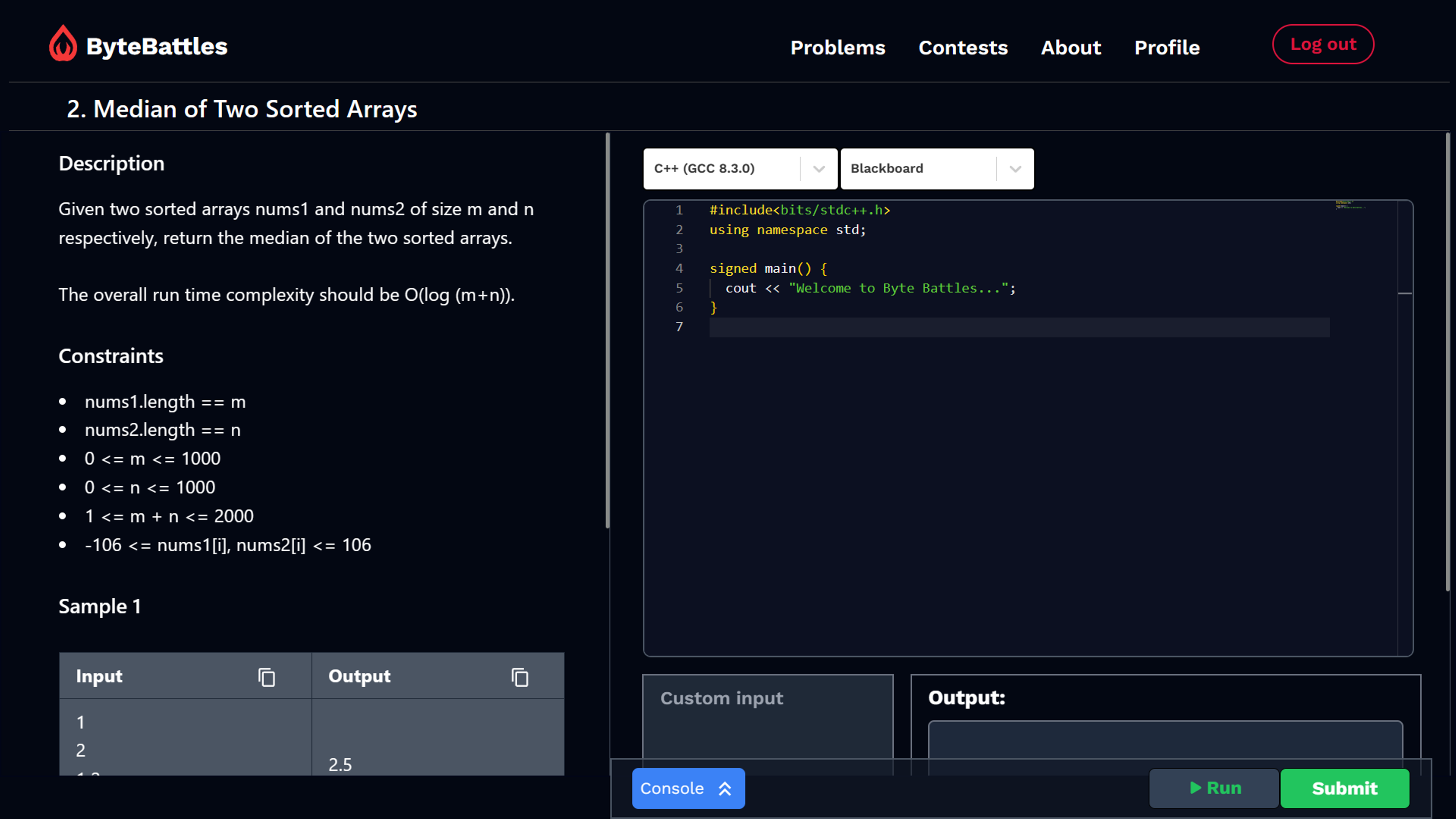
Task: Click the page's right-edge vertical scrollbar
Action: pyautogui.click(x=1448, y=362)
